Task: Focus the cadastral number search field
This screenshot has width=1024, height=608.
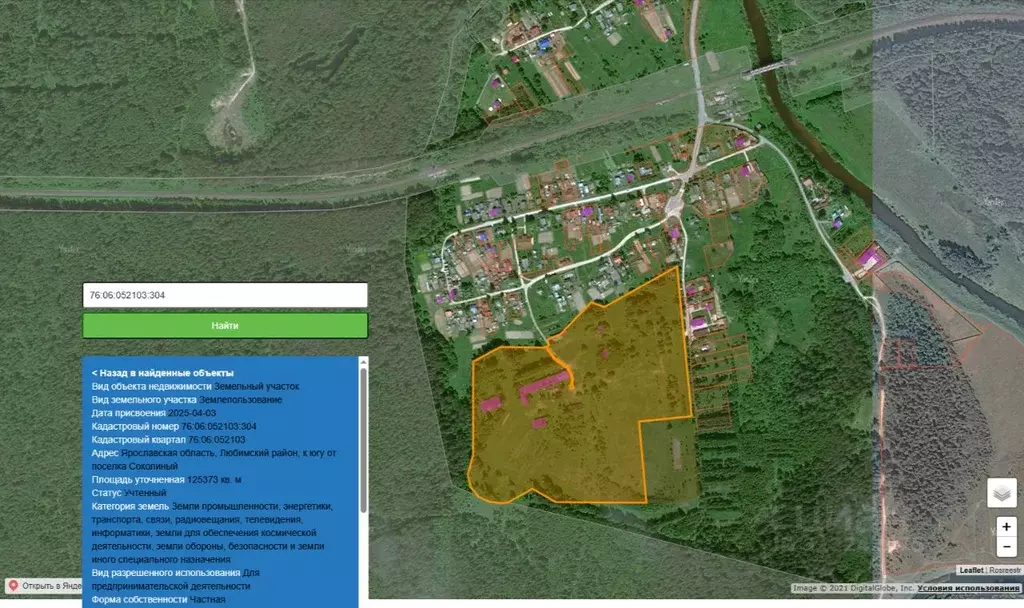Action: [225, 295]
